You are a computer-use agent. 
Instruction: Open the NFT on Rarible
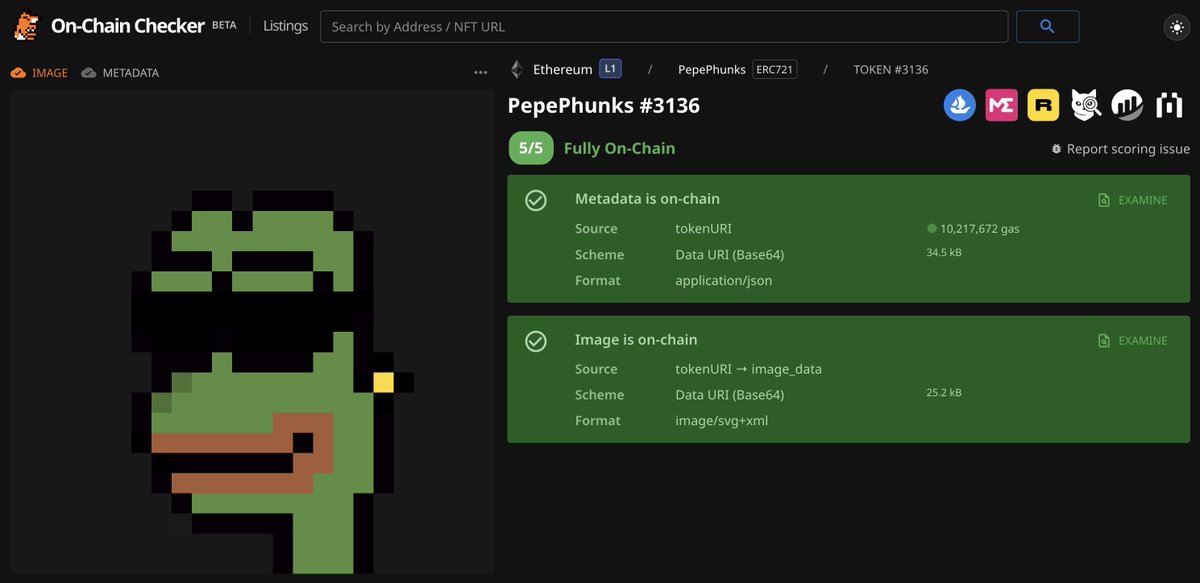pyautogui.click(x=1043, y=104)
